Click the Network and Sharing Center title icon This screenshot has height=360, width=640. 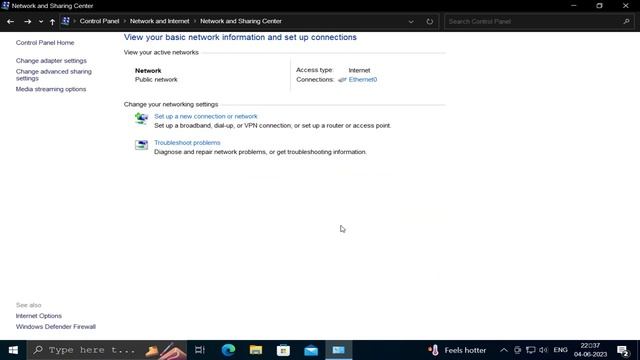pyautogui.click(x=5, y=5)
